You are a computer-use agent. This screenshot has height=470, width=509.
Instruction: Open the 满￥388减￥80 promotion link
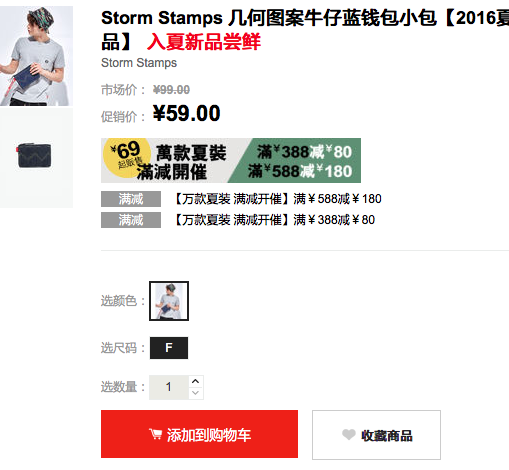point(275,220)
